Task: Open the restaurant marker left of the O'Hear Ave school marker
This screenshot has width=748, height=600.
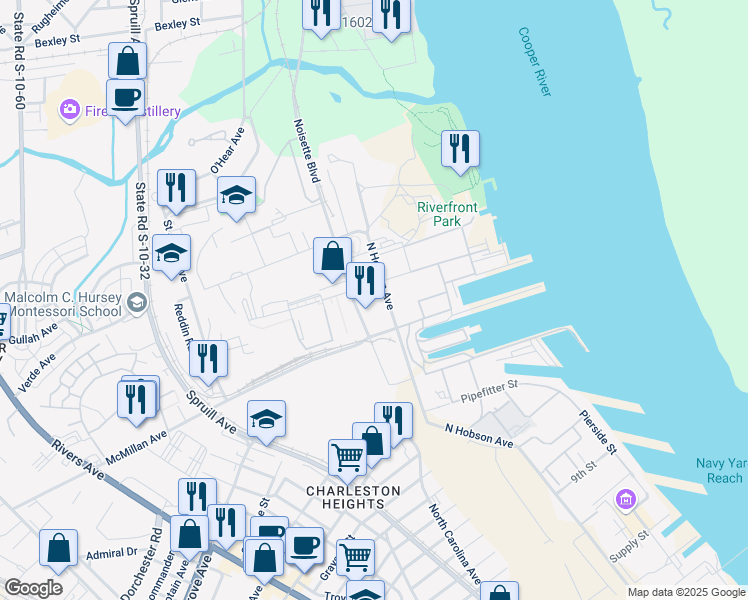Action: (x=177, y=190)
